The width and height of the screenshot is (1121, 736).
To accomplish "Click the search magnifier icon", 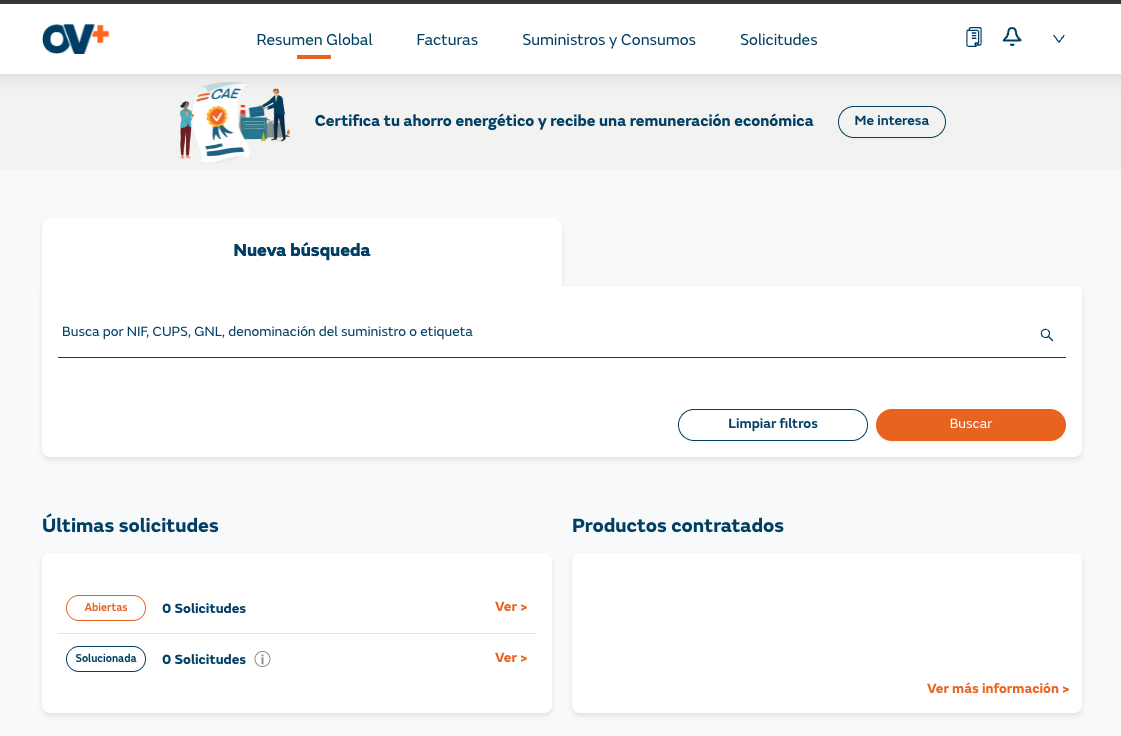I will click(1047, 335).
